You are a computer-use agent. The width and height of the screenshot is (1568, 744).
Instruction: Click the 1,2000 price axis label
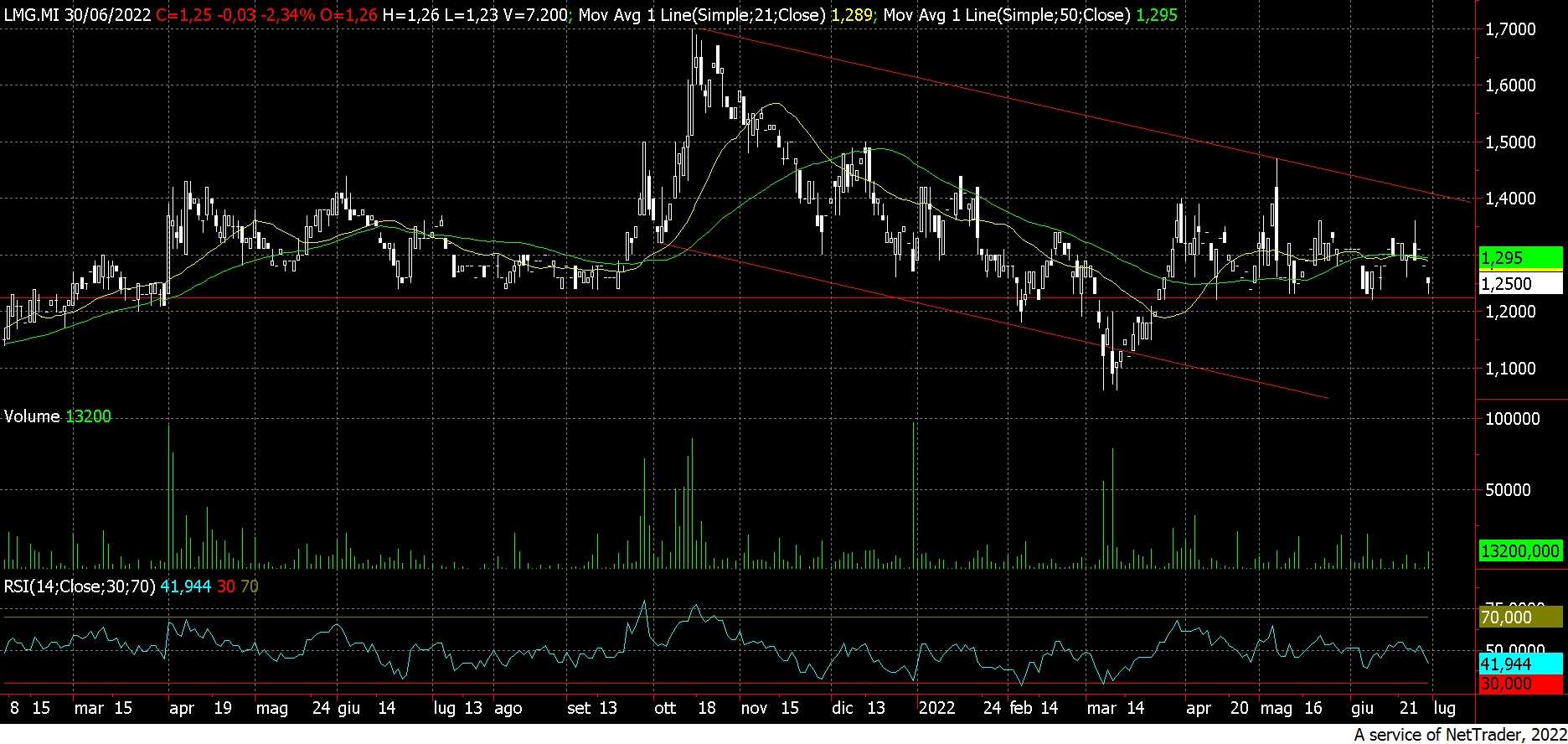coord(1509,312)
